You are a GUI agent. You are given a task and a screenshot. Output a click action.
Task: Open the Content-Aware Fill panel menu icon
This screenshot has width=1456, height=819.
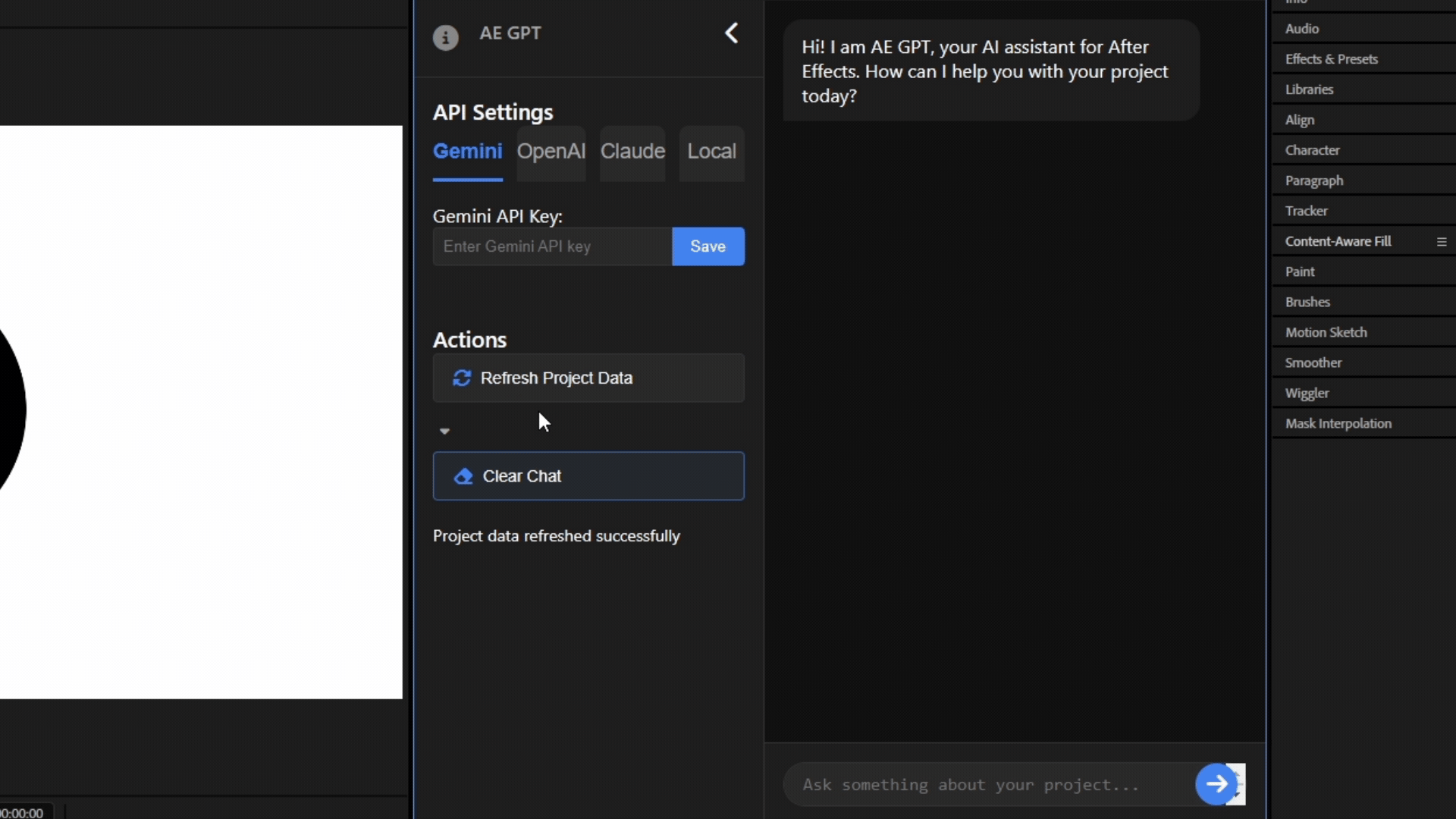[x=1441, y=242]
